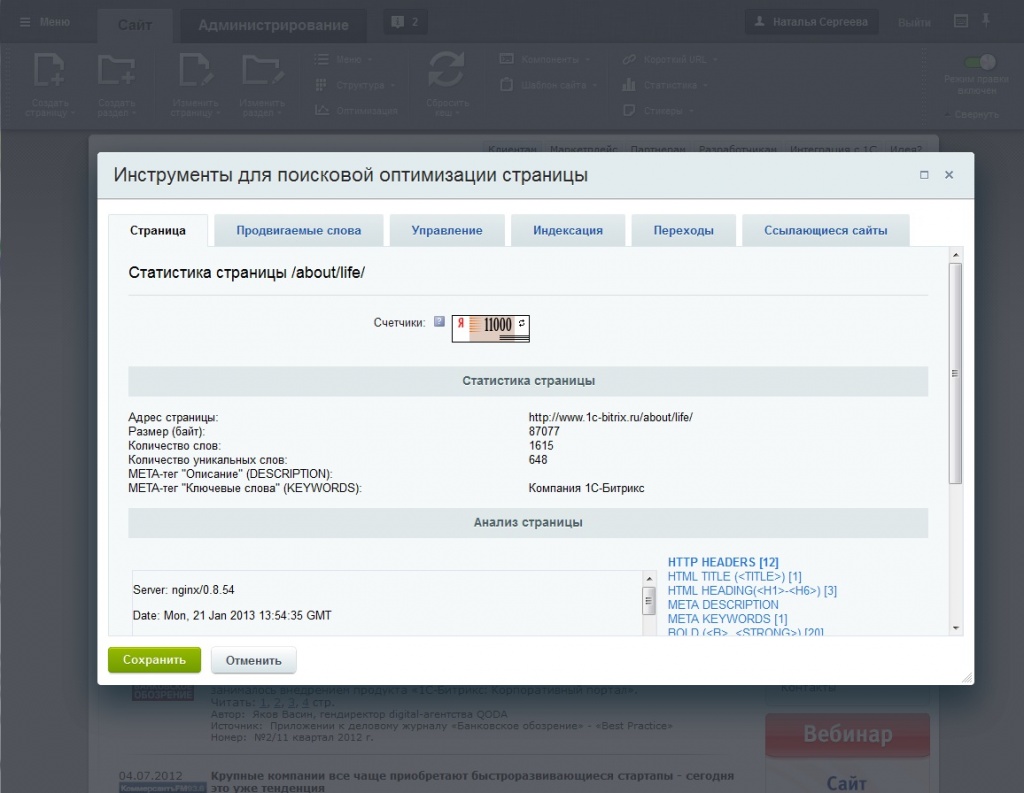The image size is (1024, 793).
Task: Click the Наталья Сергеева user button
Action: 812,22
